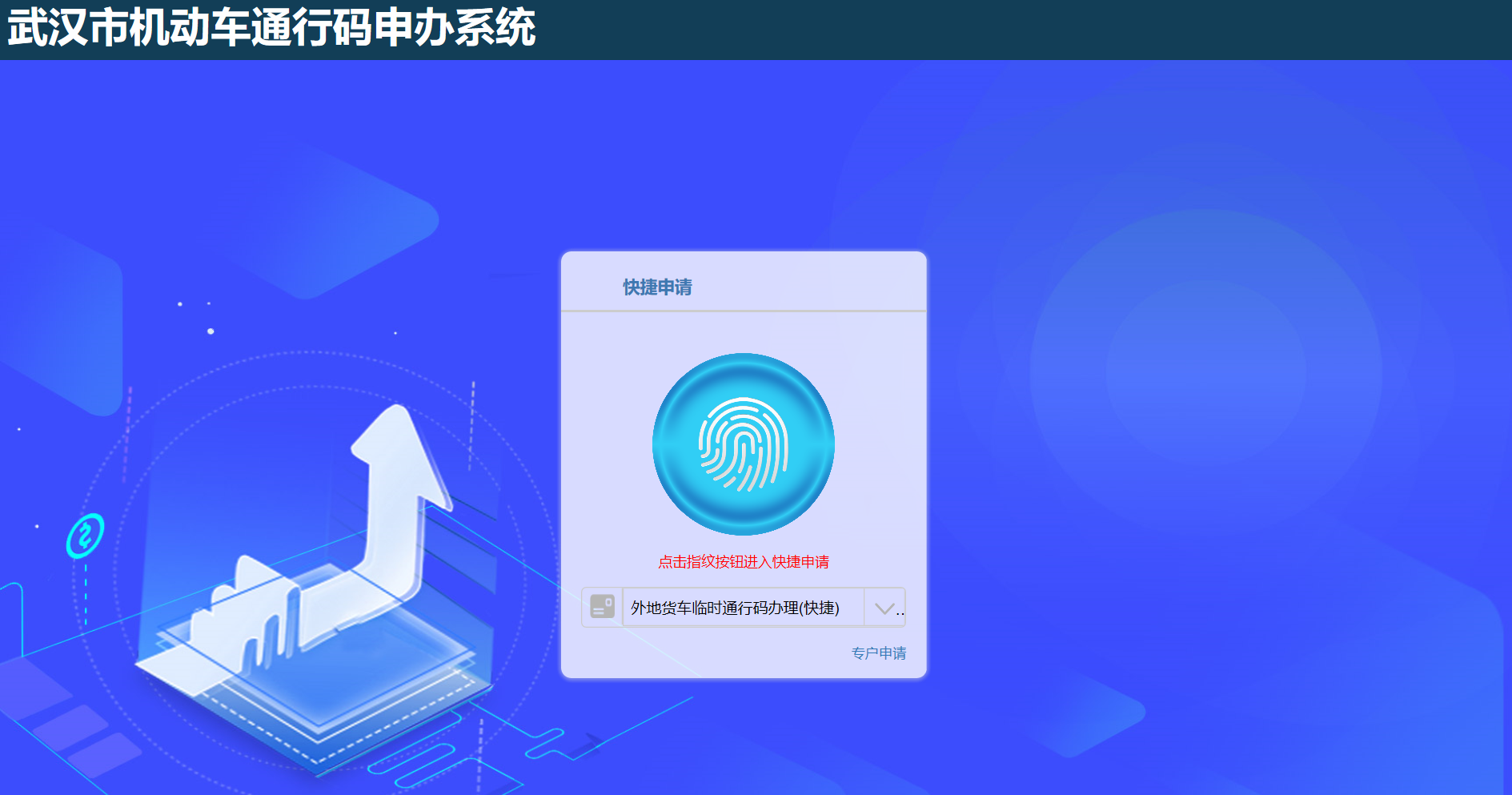The width and height of the screenshot is (1512, 795).
Task: Open the 专户申请 link
Action: pos(879,653)
